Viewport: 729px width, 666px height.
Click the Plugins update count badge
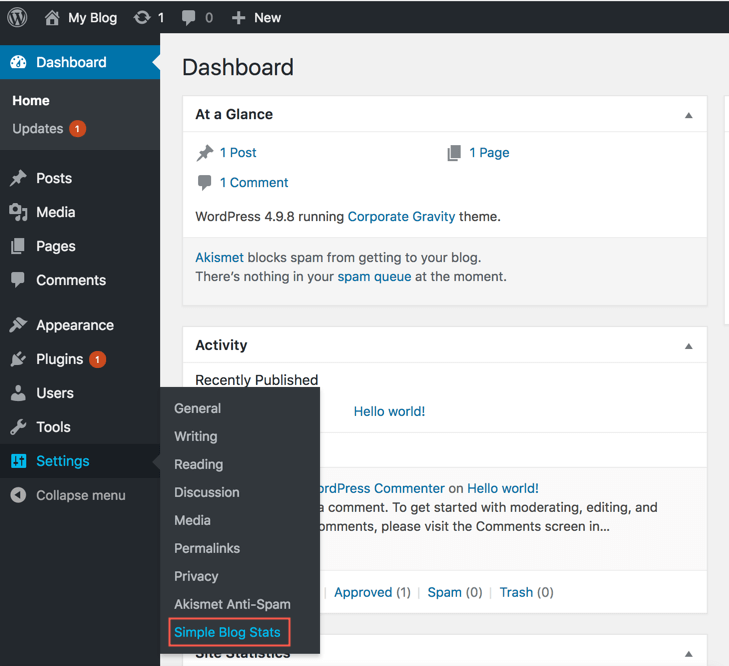click(x=98, y=360)
